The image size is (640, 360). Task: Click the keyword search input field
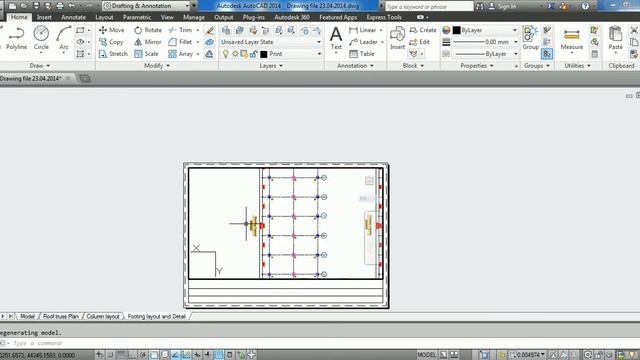(x=429, y=7)
